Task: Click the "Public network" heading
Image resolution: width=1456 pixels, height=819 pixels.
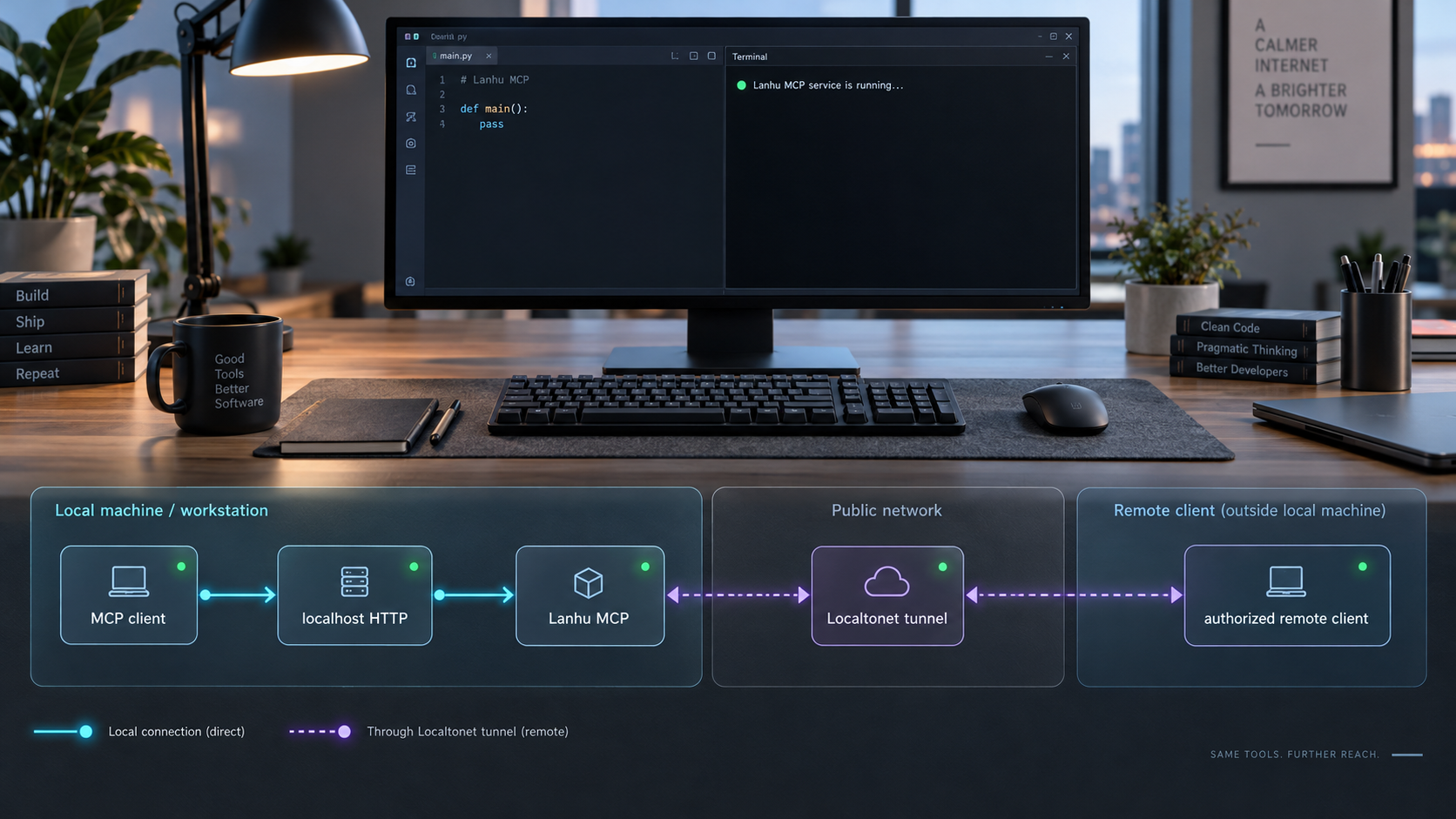Action: coord(886,511)
